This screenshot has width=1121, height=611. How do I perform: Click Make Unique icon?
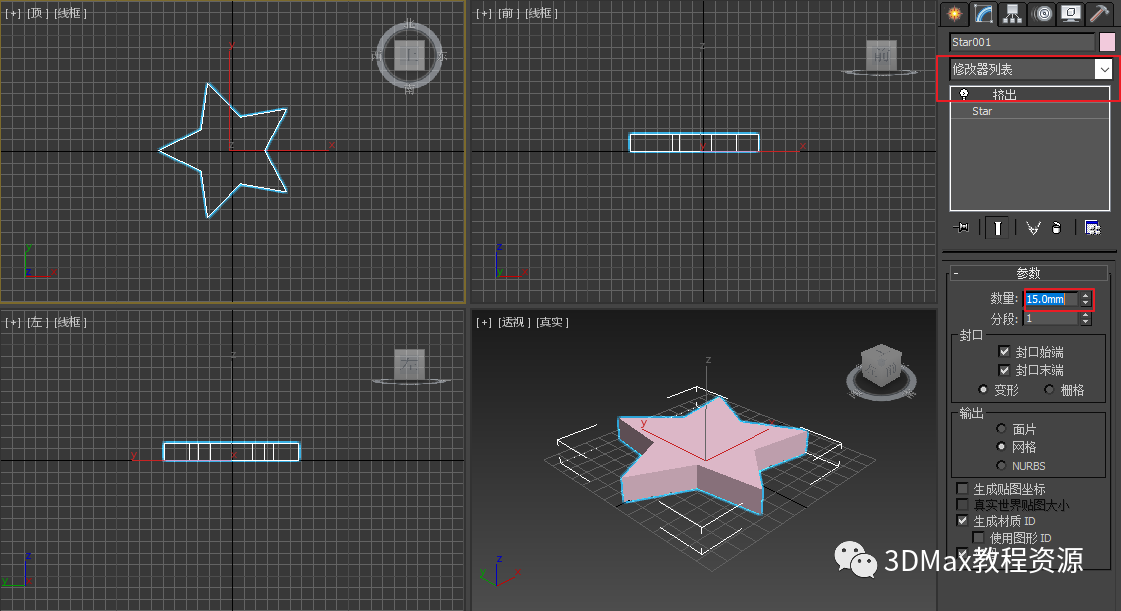coord(1033,228)
